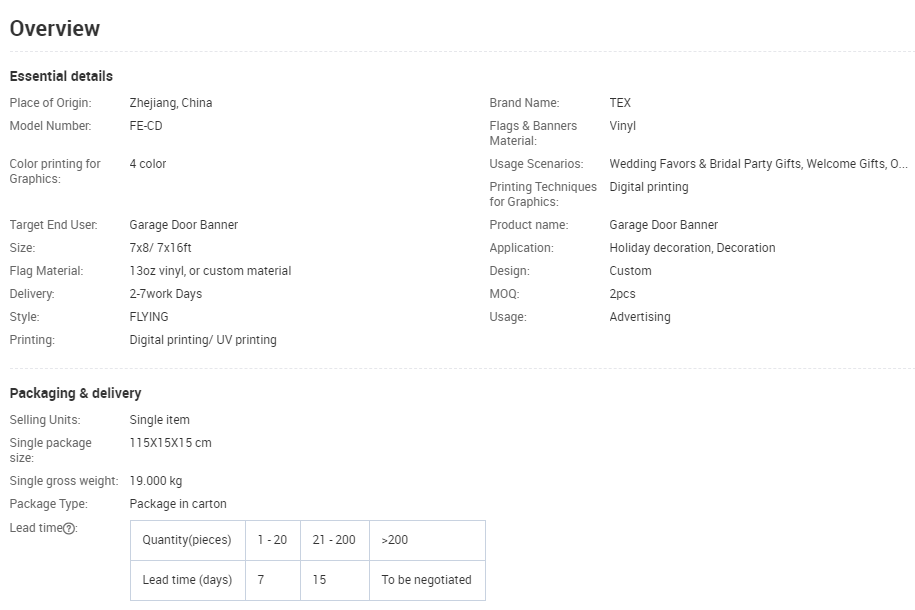Click the Model Number value FE-CD
Screen dimensions: 915x610
point(145,126)
